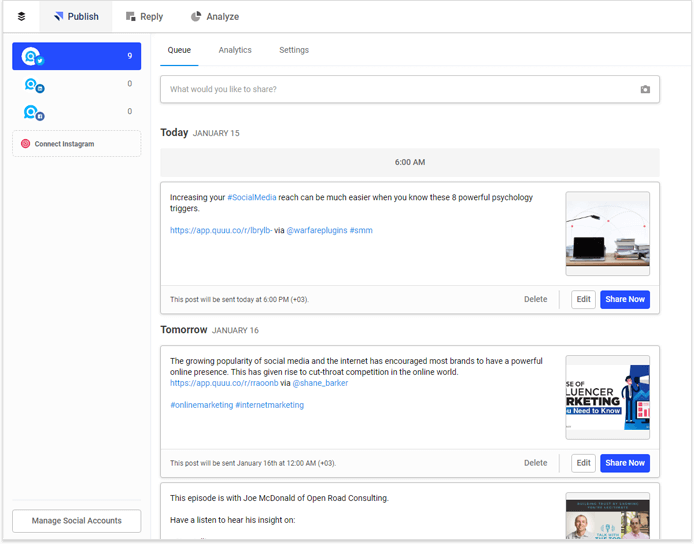The height and width of the screenshot is (544, 694).
Task: Switch to the Reply section
Action: pos(144,16)
